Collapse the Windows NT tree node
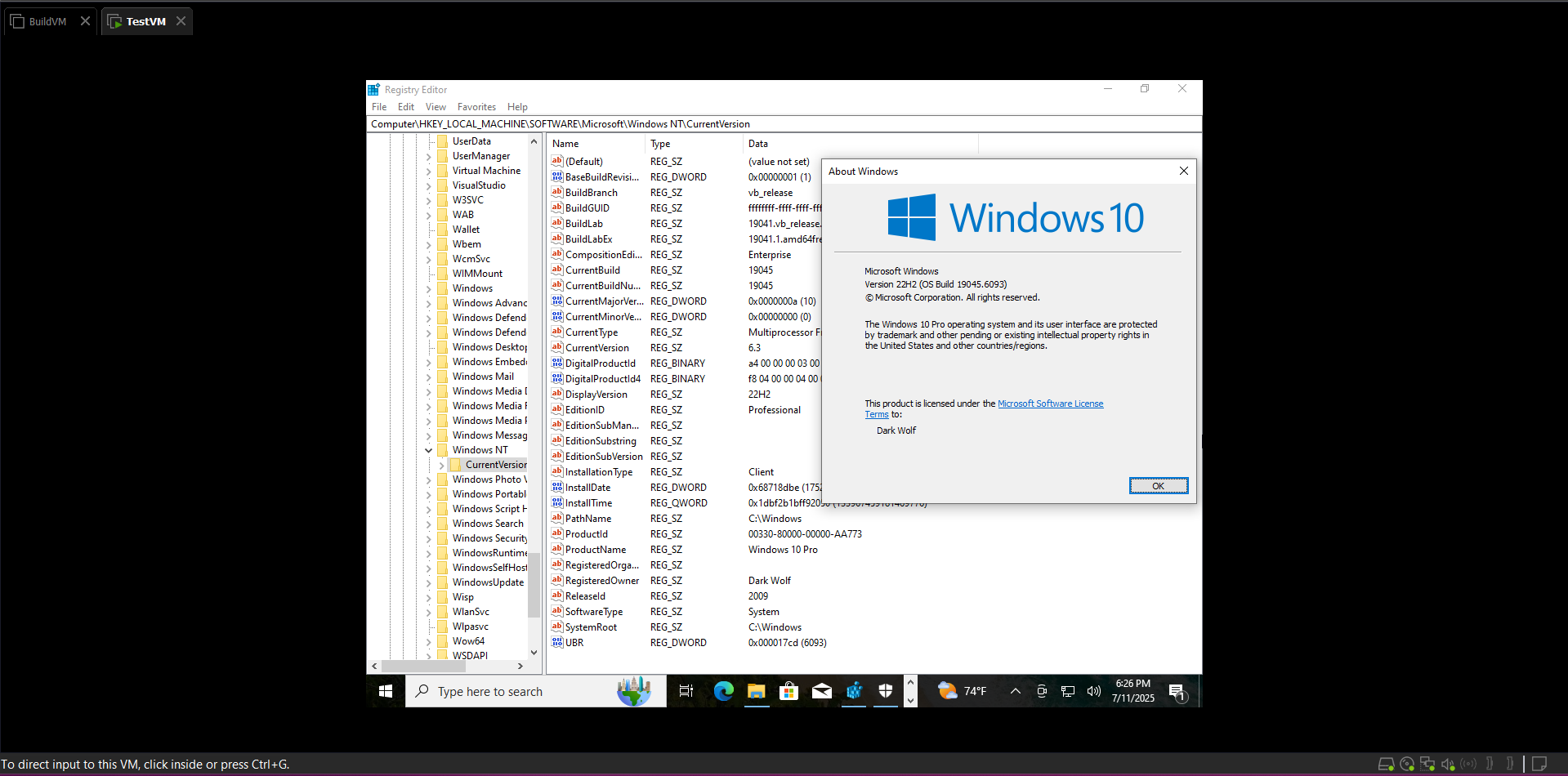This screenshot has width=1568, height=776. [428, 450]
